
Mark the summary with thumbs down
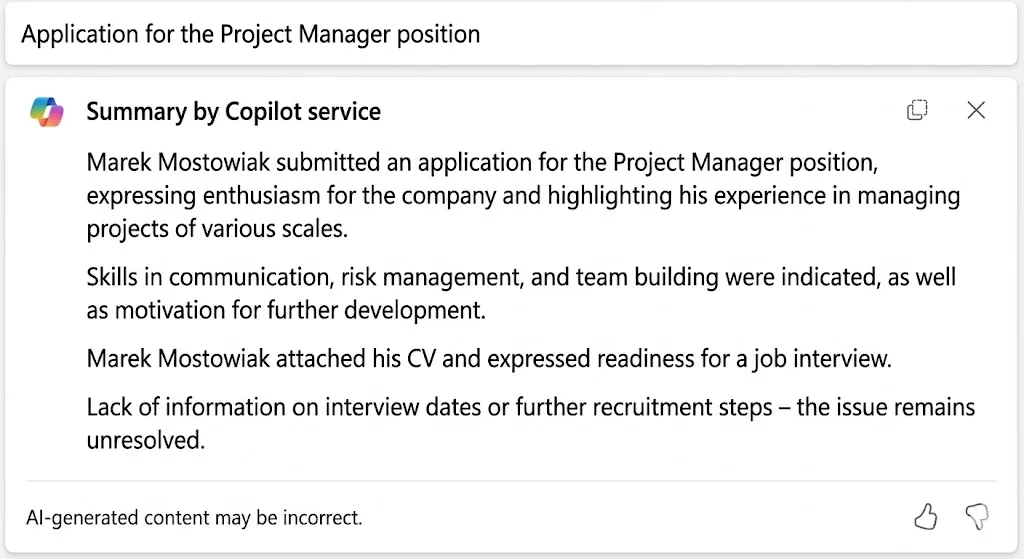[x=977, y=517]
